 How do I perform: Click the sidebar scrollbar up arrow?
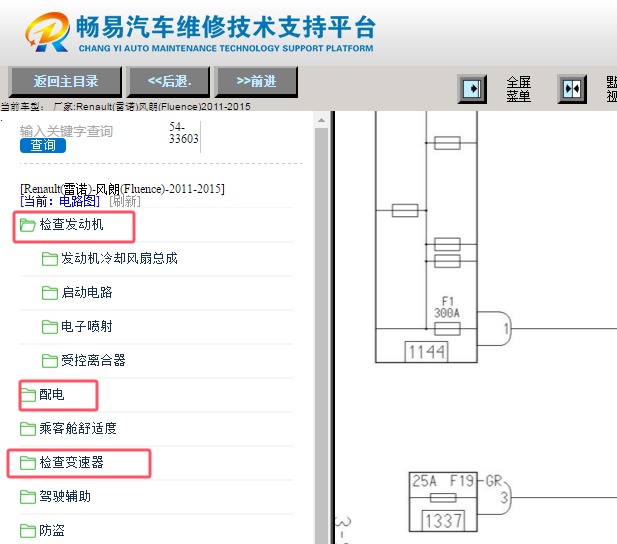321,120
